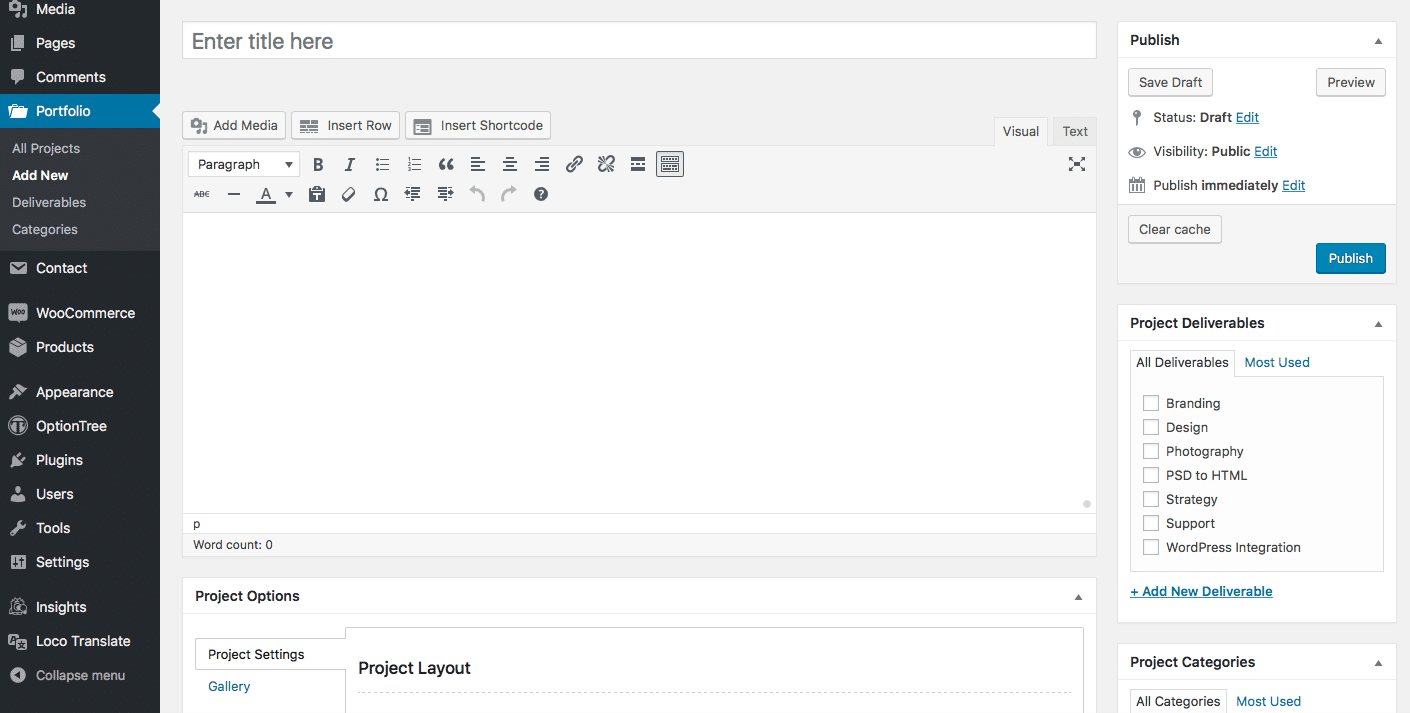Check the PSD to HTML deliverable
Screen dimensions: 1410x713
1151,475
